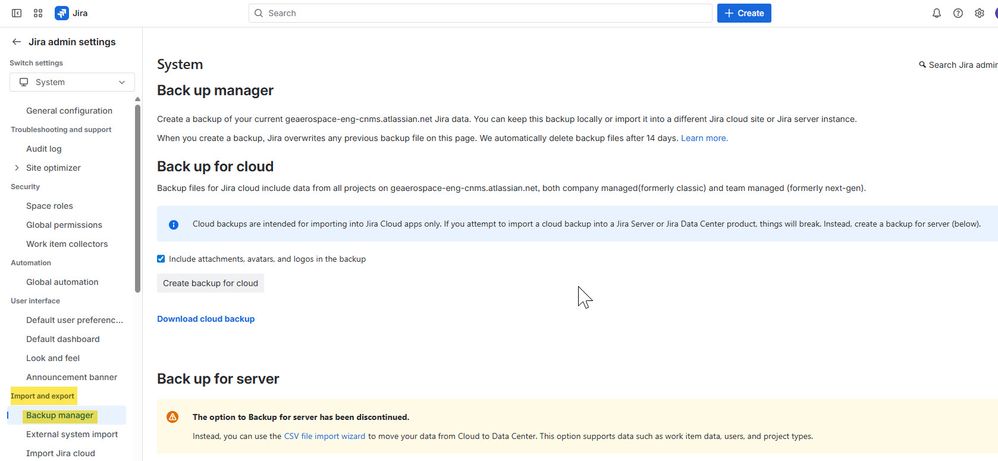
Task: Open Announcement banner settings
Action: 71,377
